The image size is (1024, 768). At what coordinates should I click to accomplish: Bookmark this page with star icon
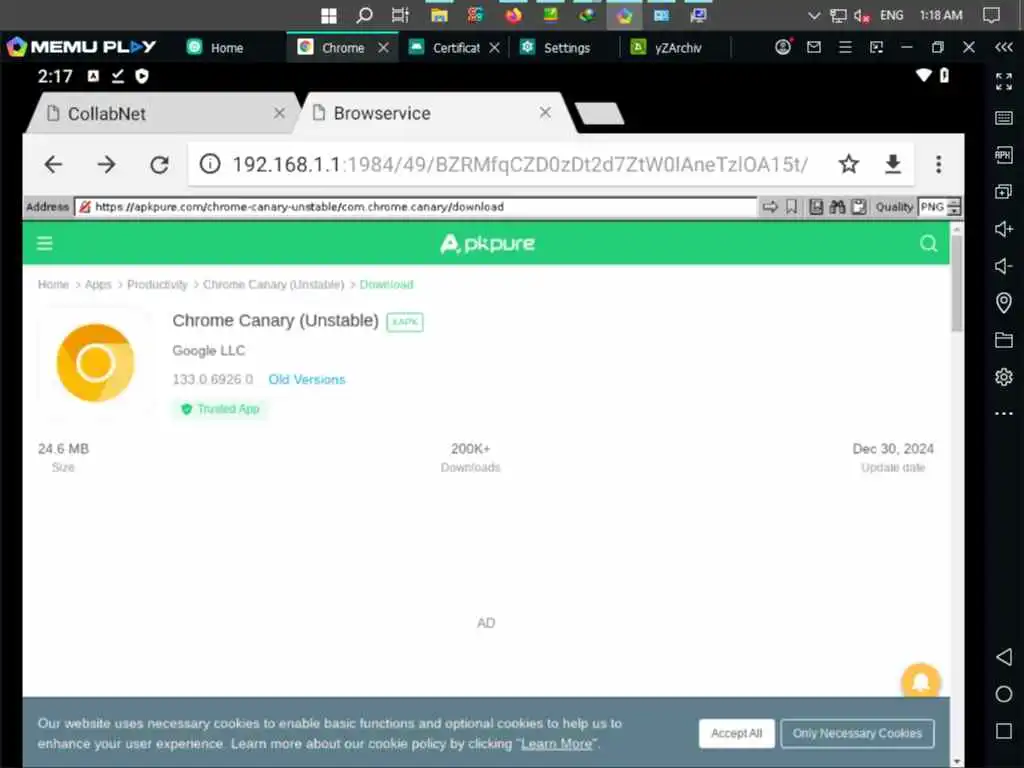click(x=848, y=164)
